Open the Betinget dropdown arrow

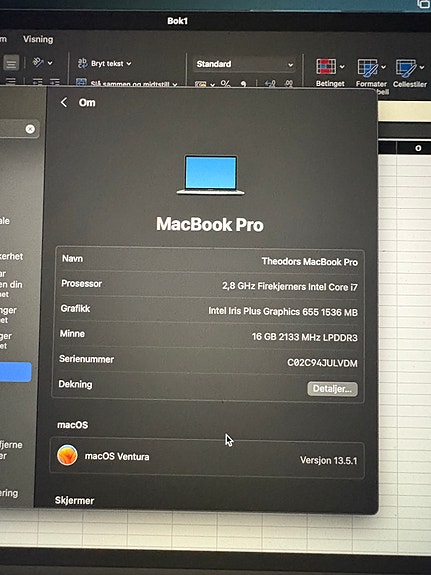(342, 67)
